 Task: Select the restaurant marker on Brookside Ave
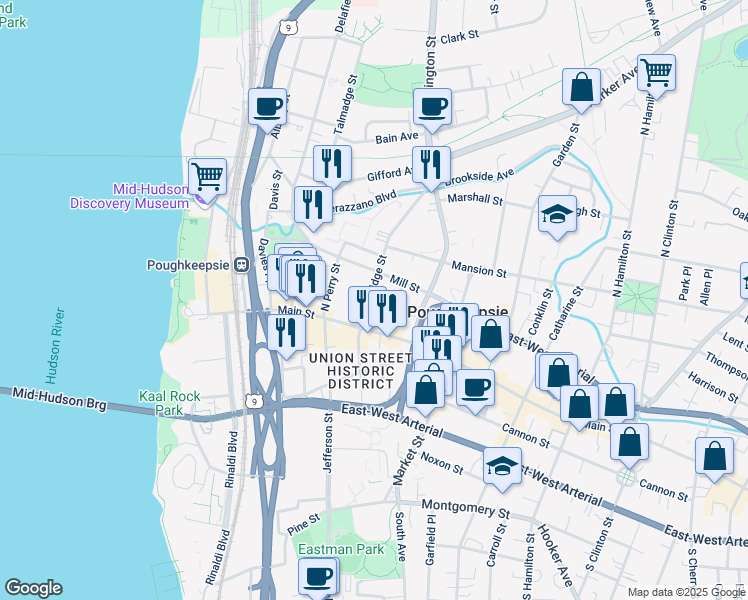coord(431,166)
